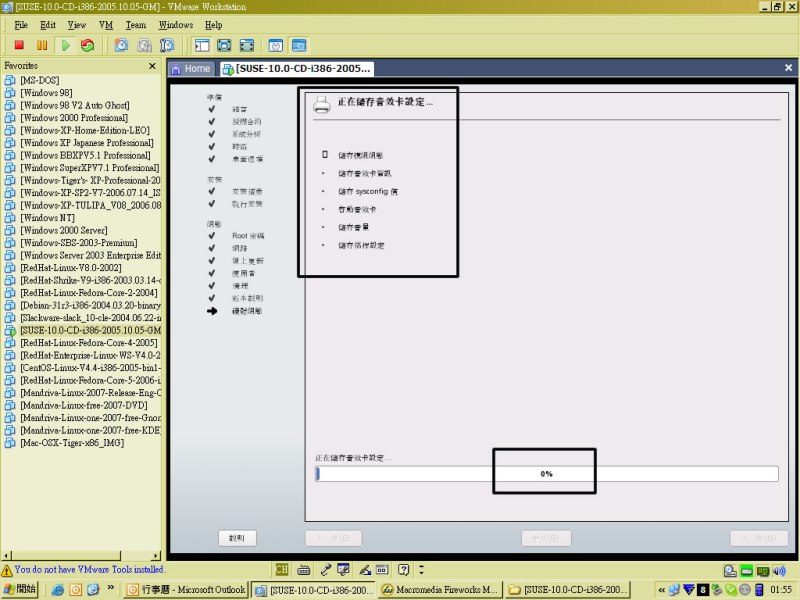The image size is (800, 600).
Task: Click the 說明 help button in SUSE installer
Action: coord(237,538)
